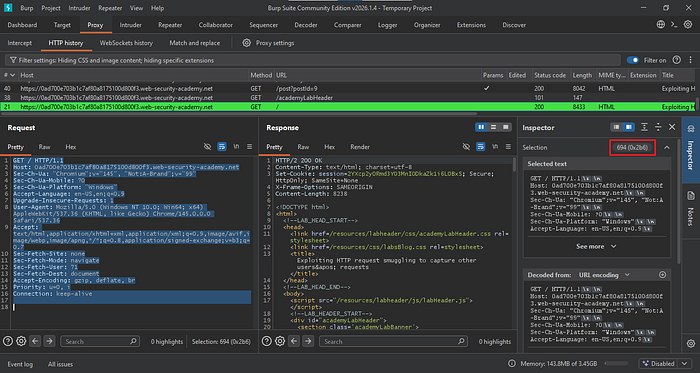Go to next search match in Response

tap(308, 341)
